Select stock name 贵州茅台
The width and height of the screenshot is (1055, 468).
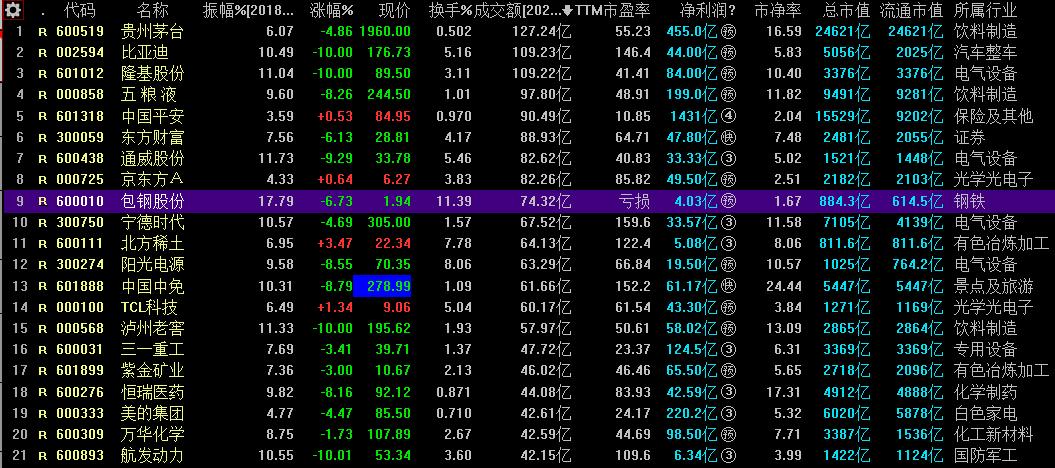pyautogui.click(x=153, y=31)
